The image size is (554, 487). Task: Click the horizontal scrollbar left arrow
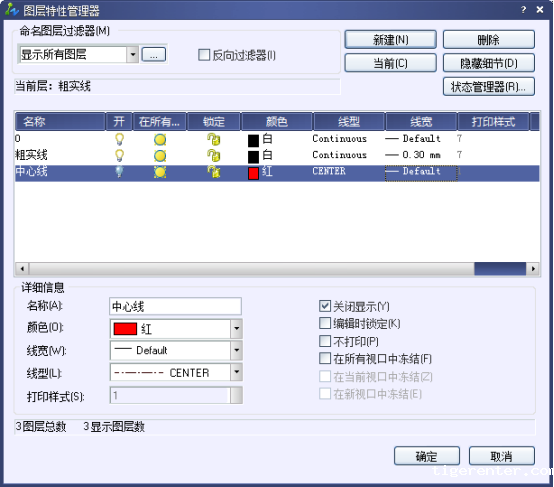[22, 269]
